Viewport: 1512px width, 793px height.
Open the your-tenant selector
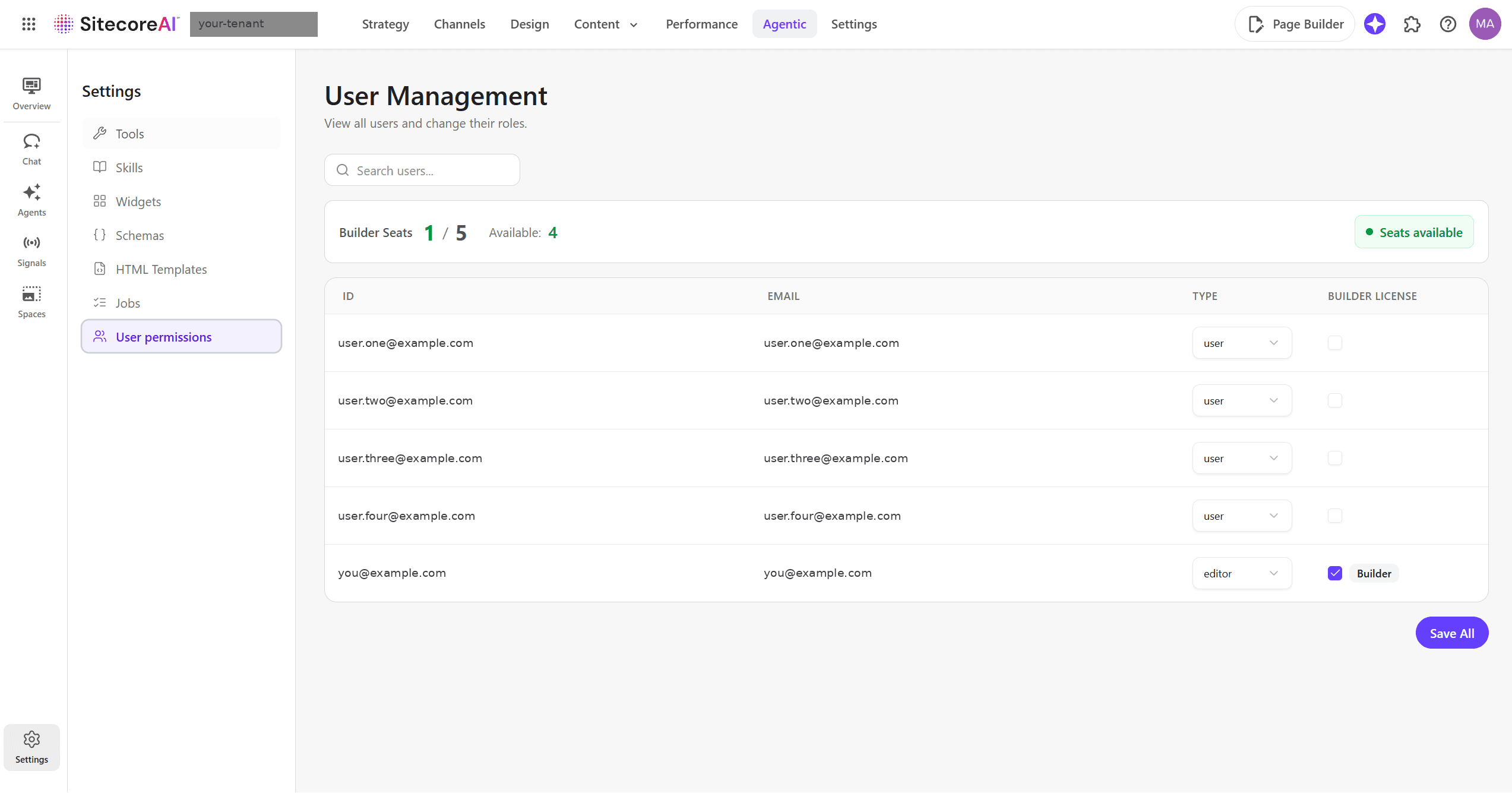(x=254, y=24)
